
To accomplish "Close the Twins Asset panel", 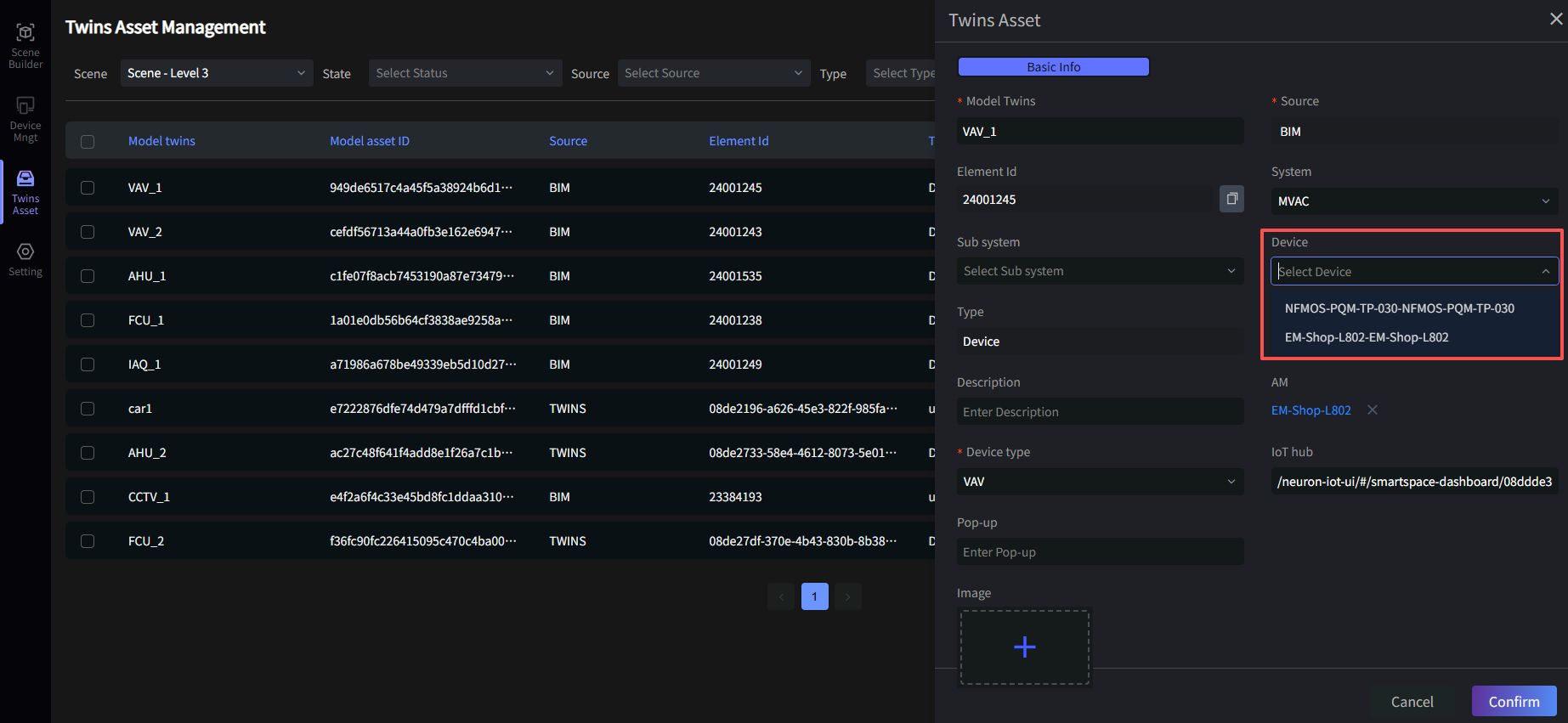I will (x=1555, y=19).
